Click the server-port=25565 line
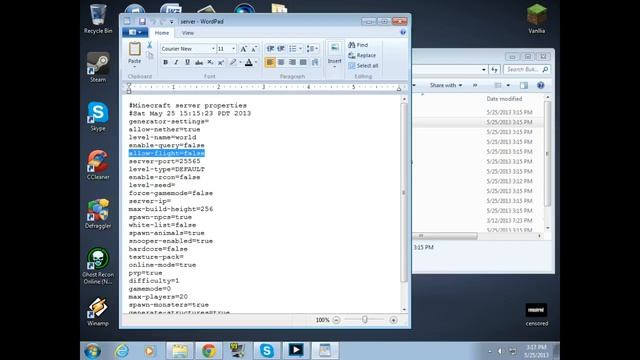 164,161
